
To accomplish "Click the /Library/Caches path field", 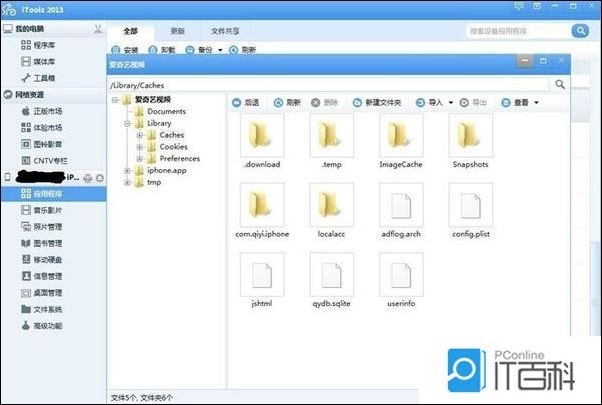I will (x=329, y=85).
